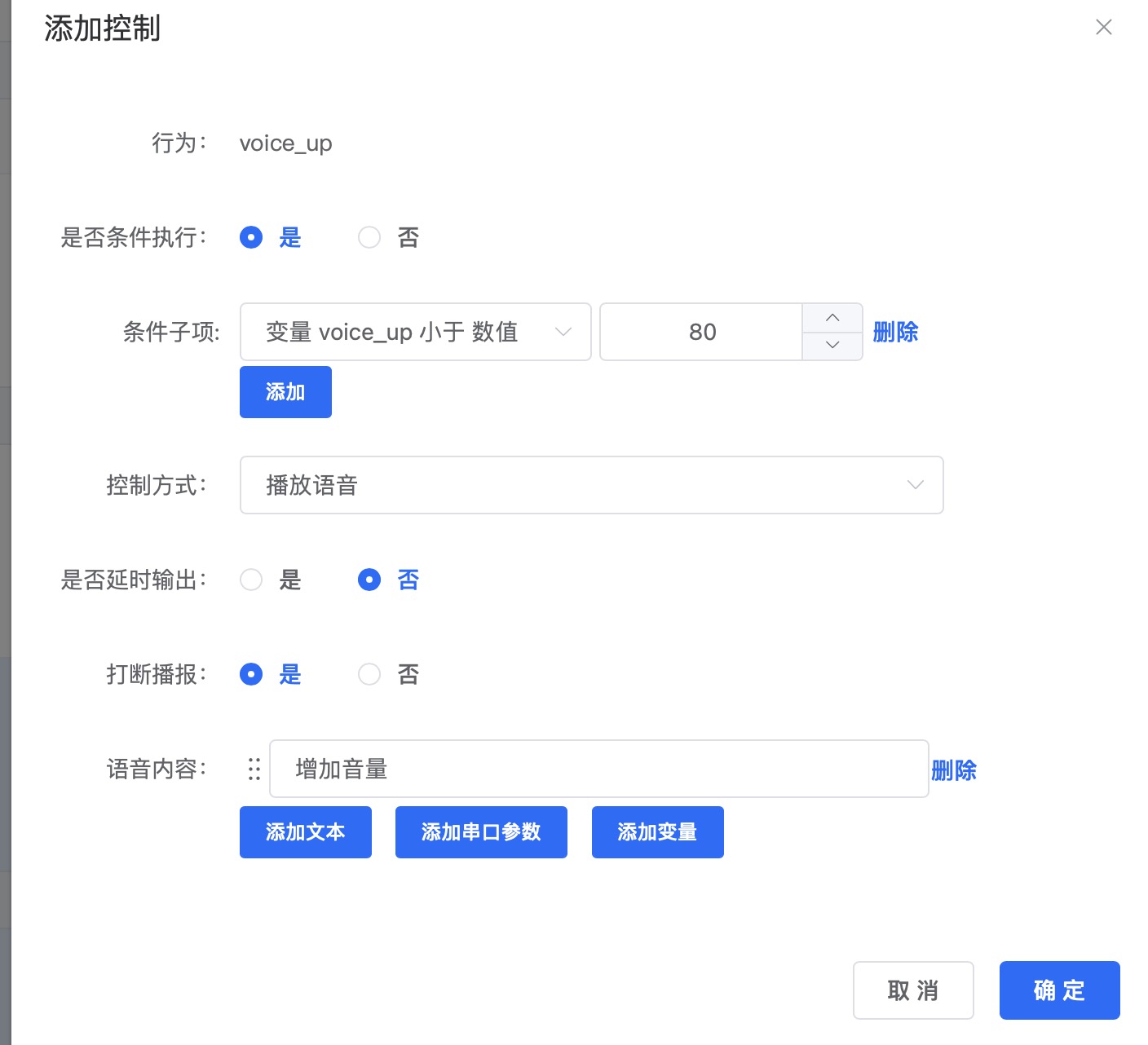Click the down stepper arrow beside the value 80
This screenshot has height=1045, width=1148.
click(832, 345)
